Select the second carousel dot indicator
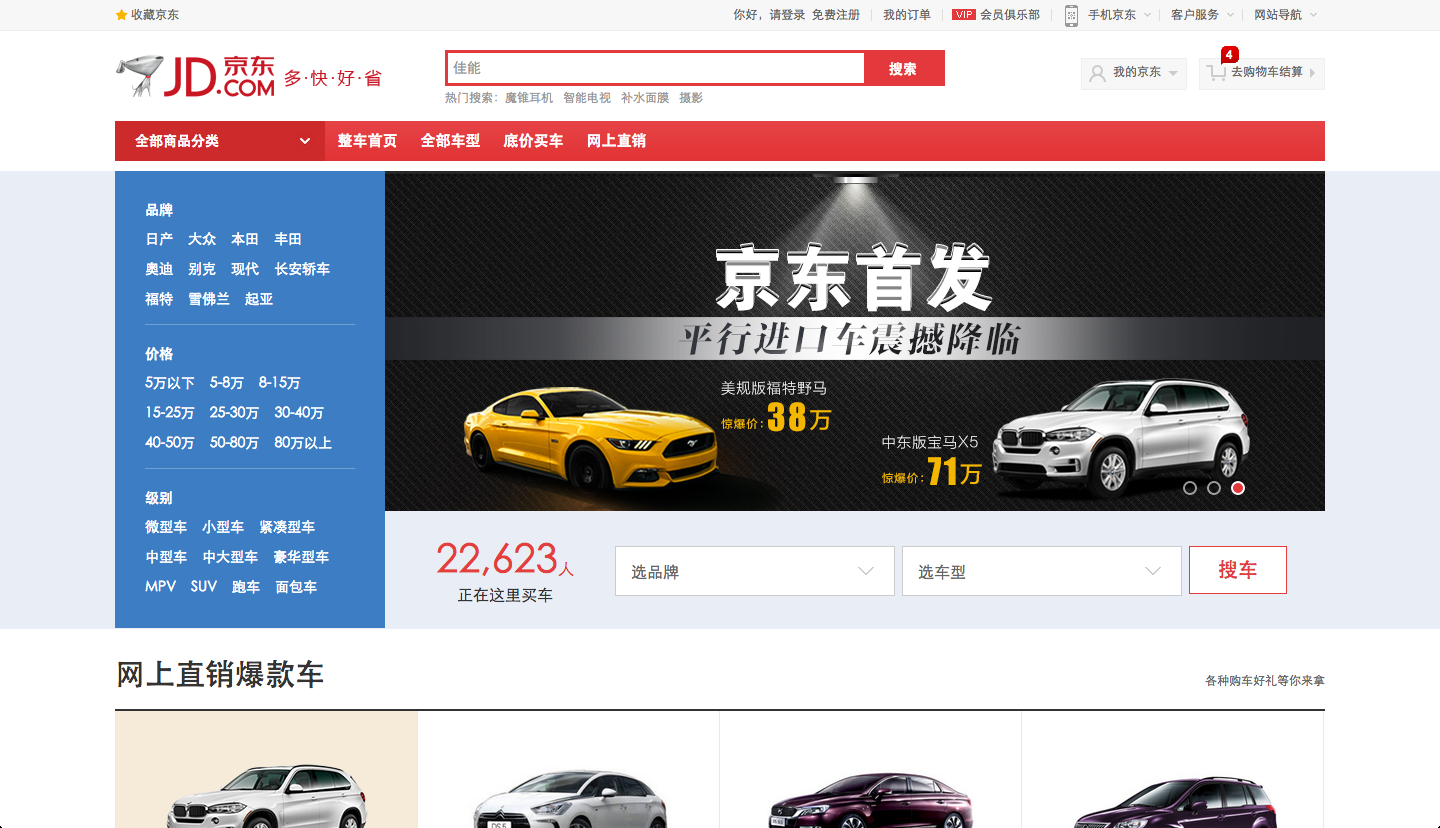This screenshot has width=1440, height=828. 1214,488
